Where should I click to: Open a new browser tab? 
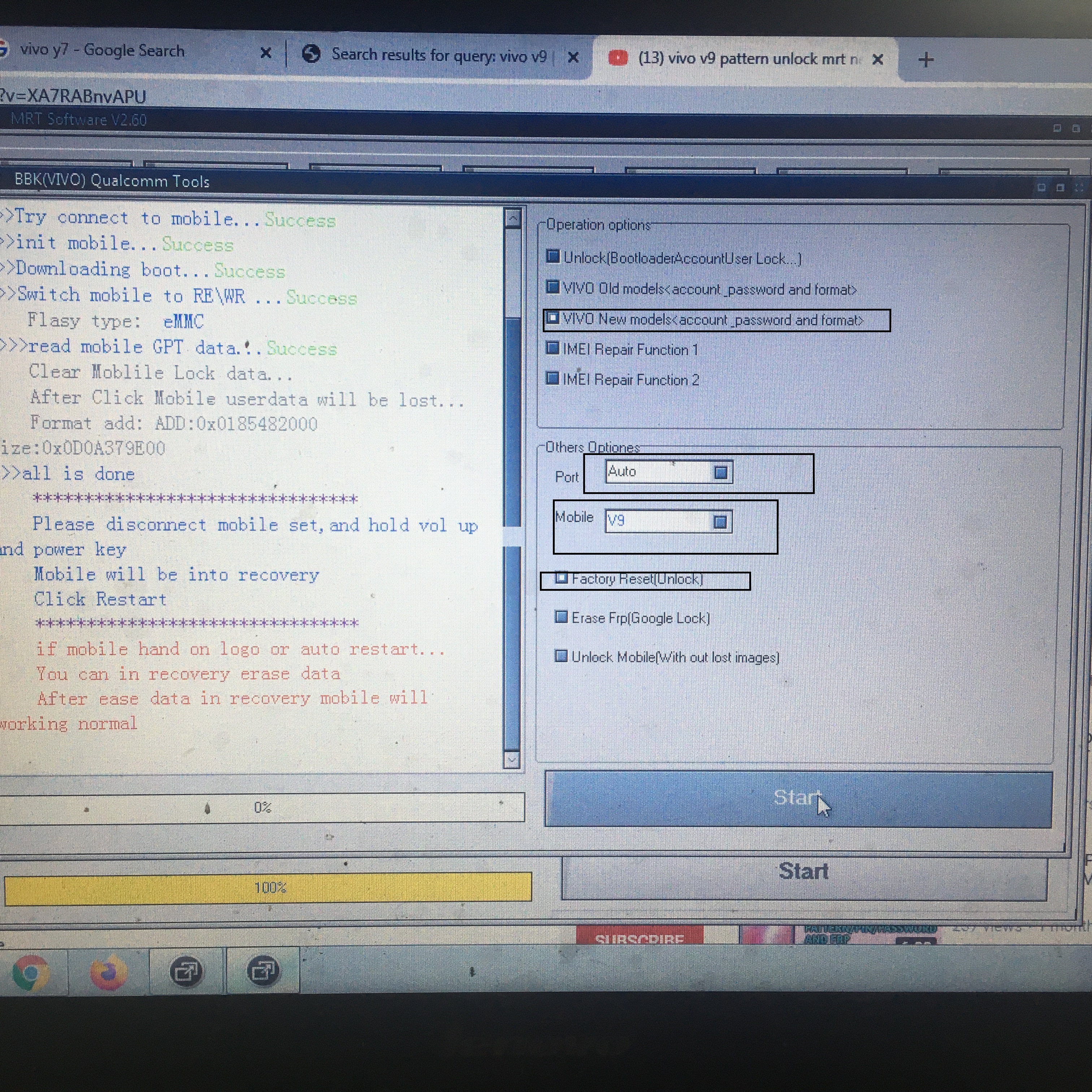pos(926,59)
